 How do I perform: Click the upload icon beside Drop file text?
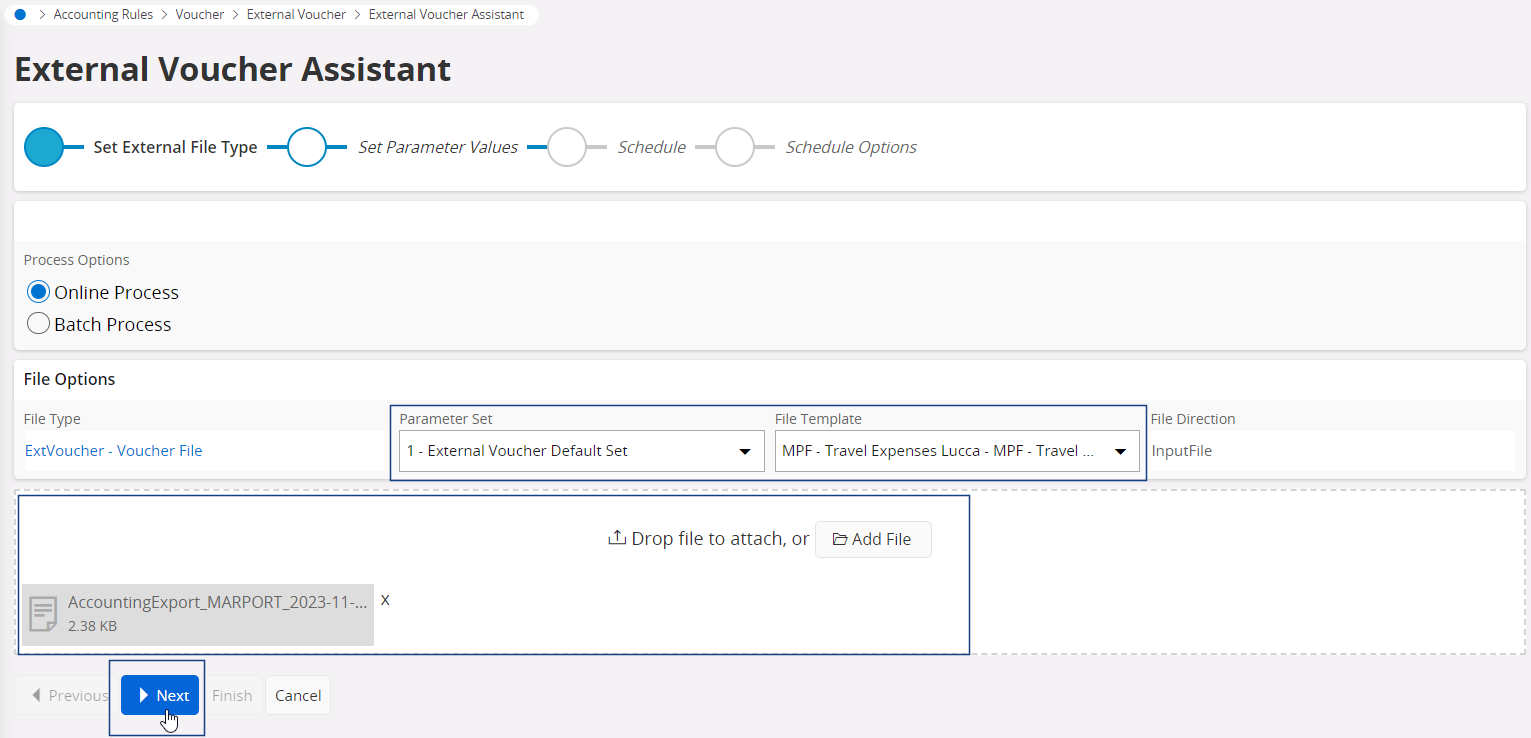[617, 538]
